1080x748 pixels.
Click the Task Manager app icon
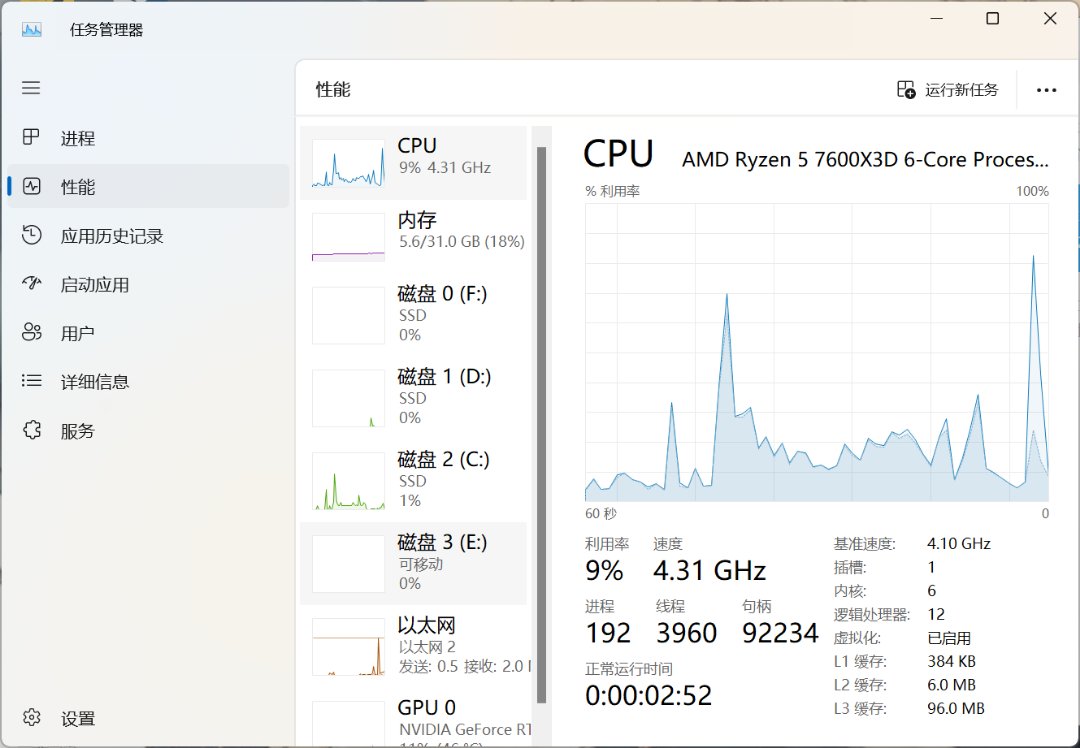click(32, 30)
